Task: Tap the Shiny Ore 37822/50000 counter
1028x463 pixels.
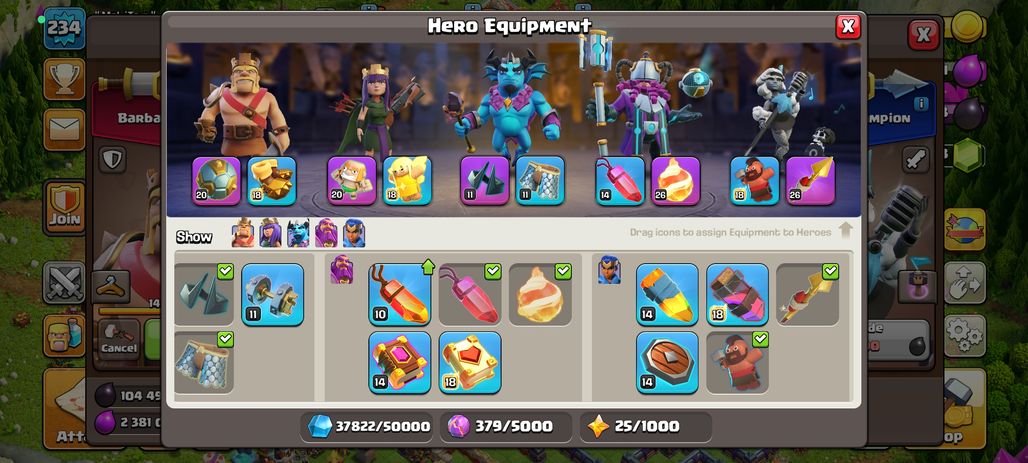Action: pos(367,426)
